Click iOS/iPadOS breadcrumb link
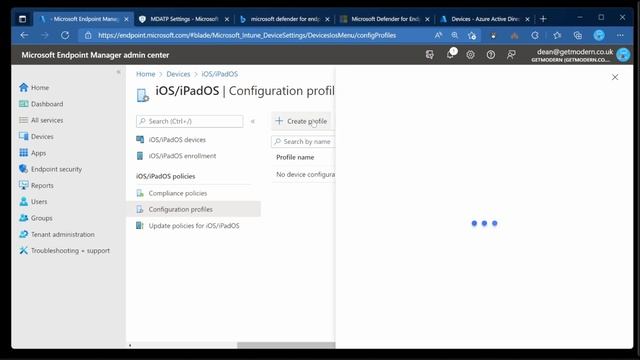This screenshot has width=640, height=360. point(220,74)
